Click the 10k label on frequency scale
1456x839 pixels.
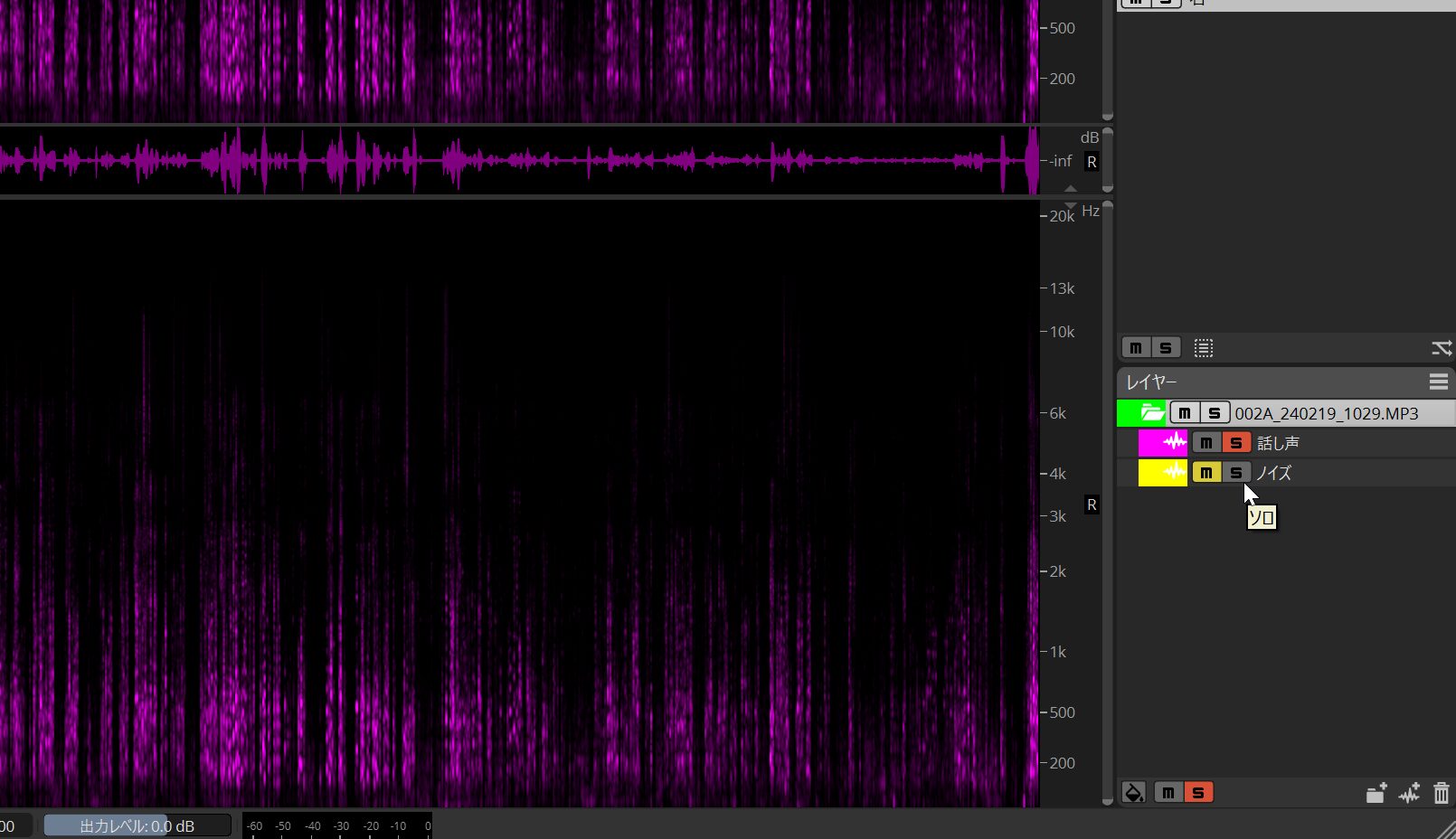1063,332
